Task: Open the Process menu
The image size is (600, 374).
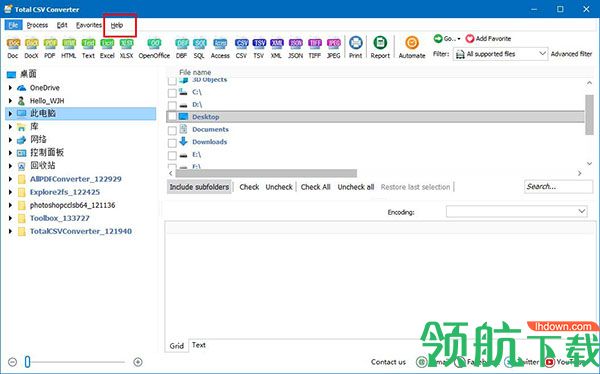Action: (37, 25)
